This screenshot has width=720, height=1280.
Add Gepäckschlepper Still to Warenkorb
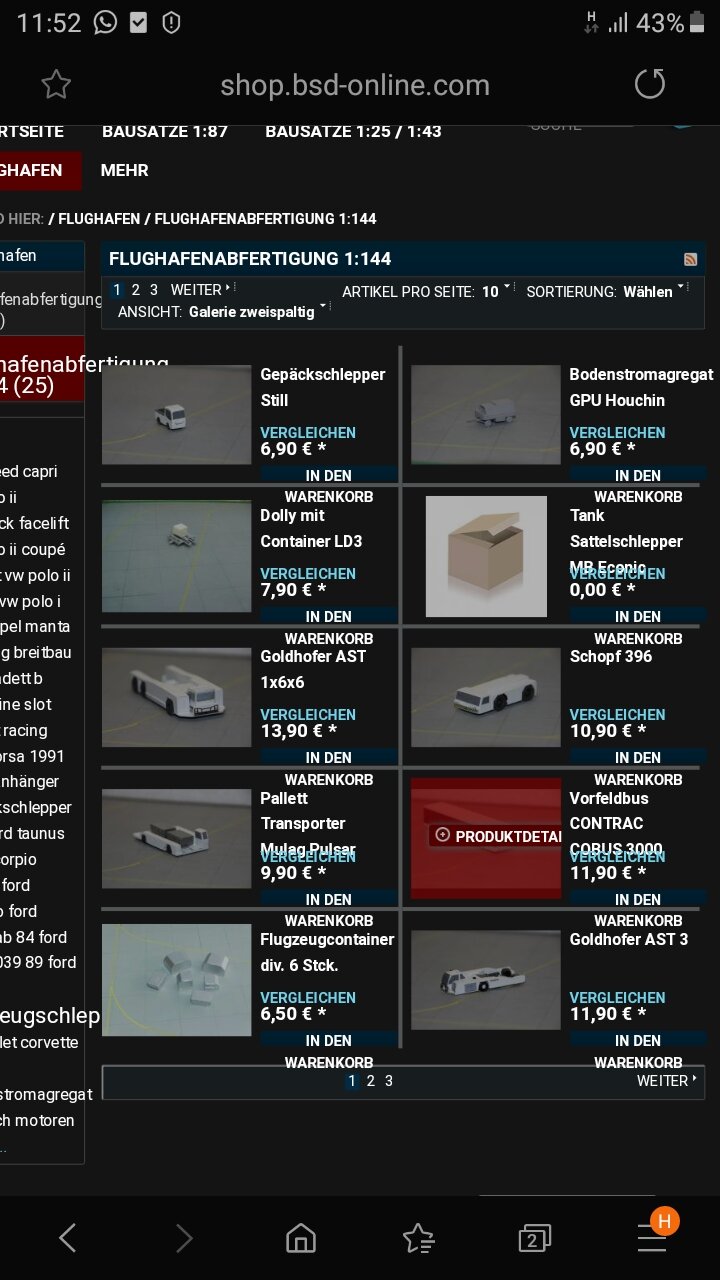[329, 486]
